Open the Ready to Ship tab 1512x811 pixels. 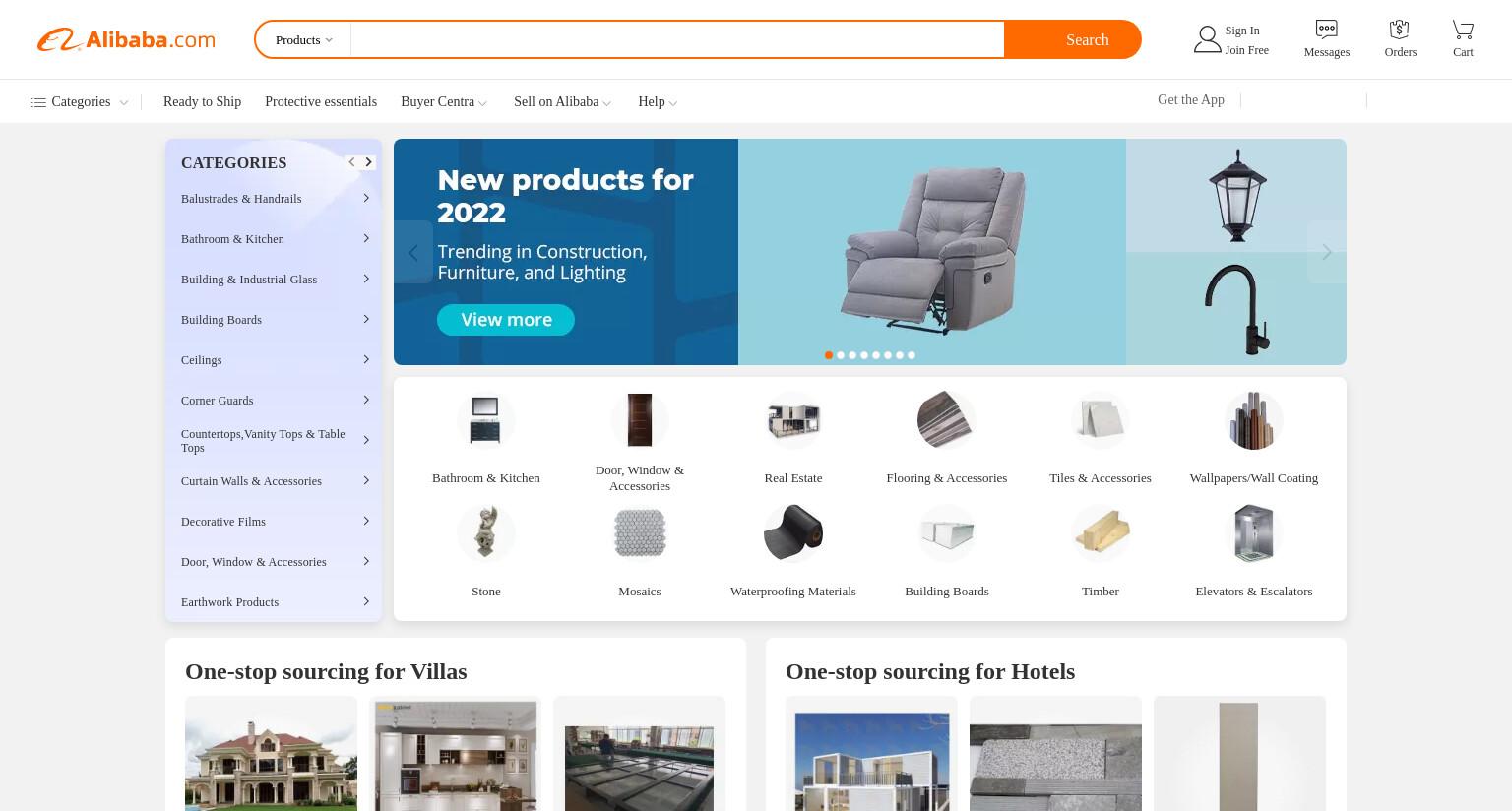pos(202,102)
